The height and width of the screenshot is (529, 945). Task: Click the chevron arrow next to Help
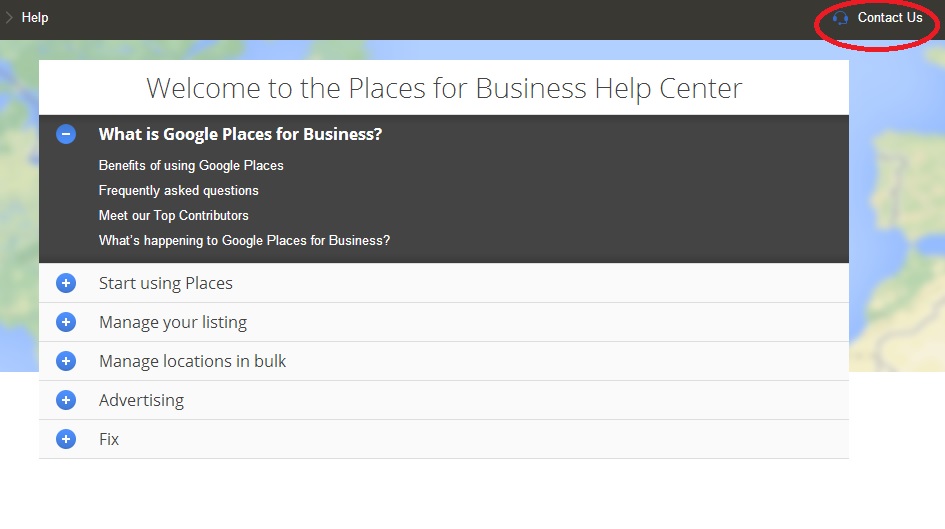[10, 17]
